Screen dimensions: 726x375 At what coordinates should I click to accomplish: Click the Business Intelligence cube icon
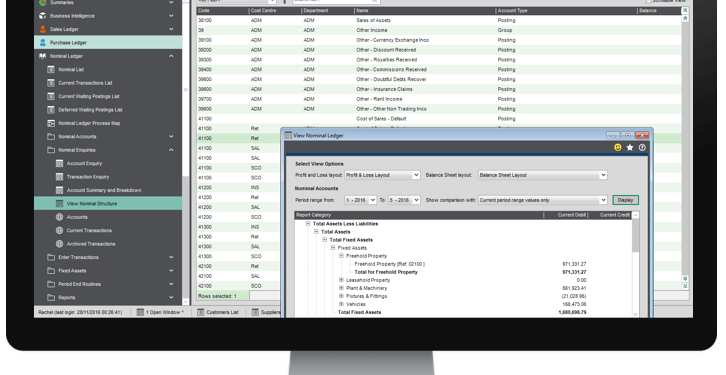43,16
